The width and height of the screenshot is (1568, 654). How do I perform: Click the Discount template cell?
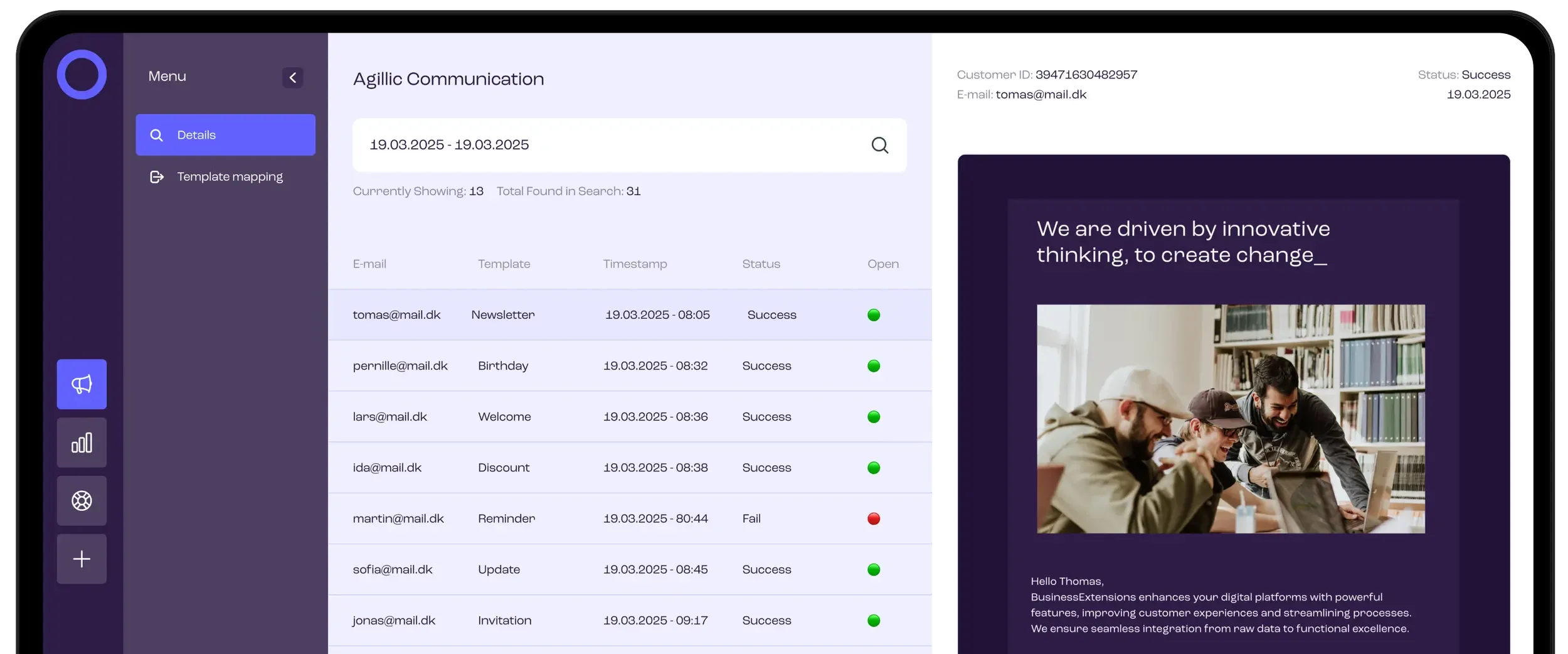pos(504,468)
